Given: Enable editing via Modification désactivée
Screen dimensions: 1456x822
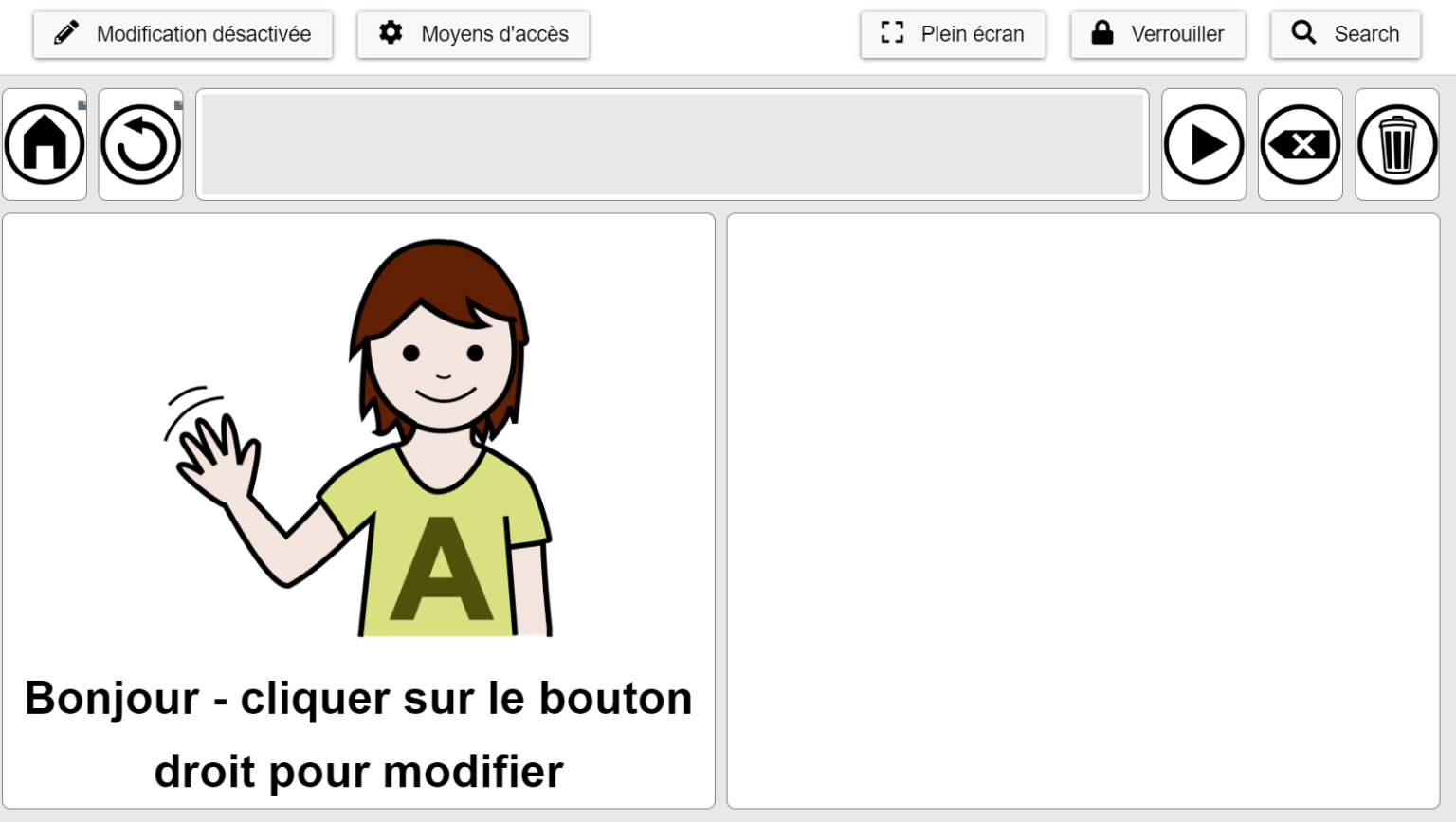Looking at the screenshot, I should click(x=183, y=34).
